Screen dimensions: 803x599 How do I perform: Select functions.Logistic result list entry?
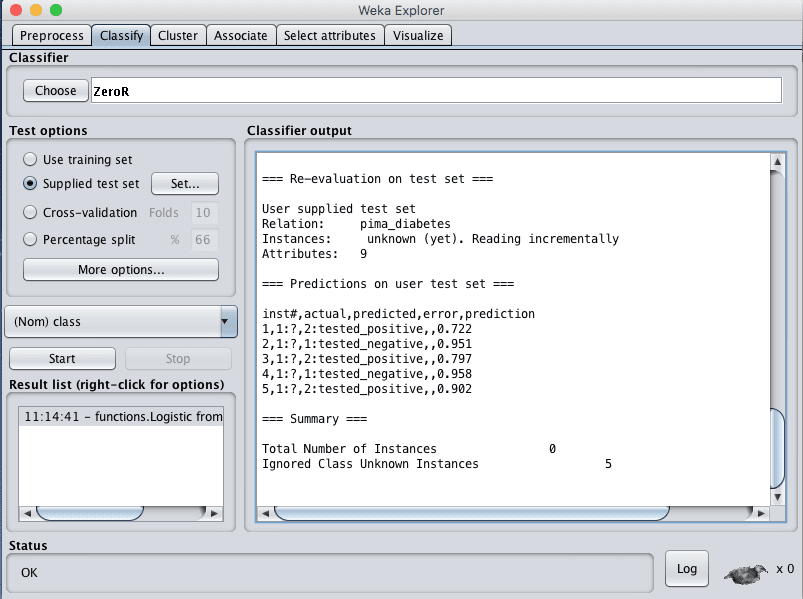coord(121,416)
